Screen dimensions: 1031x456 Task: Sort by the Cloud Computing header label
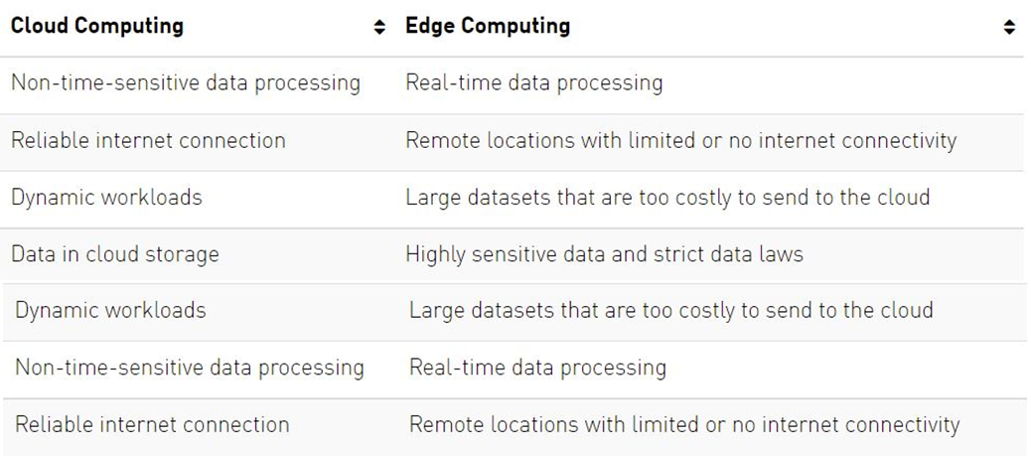(x=97, y=27)
